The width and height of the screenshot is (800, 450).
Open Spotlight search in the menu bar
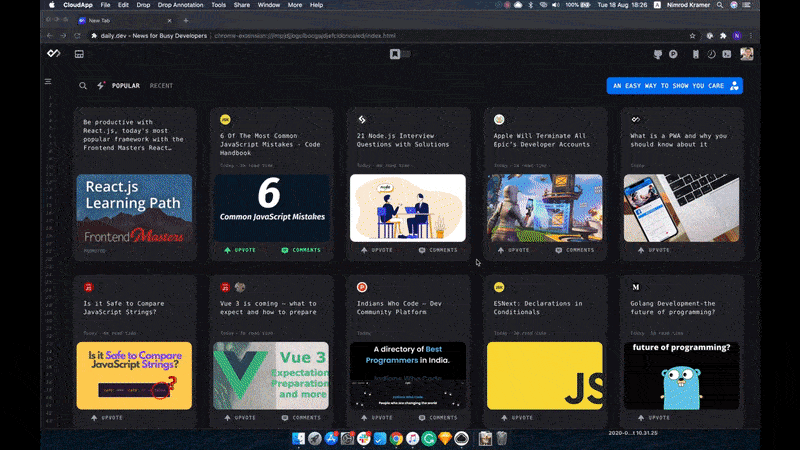pos(720,5)
